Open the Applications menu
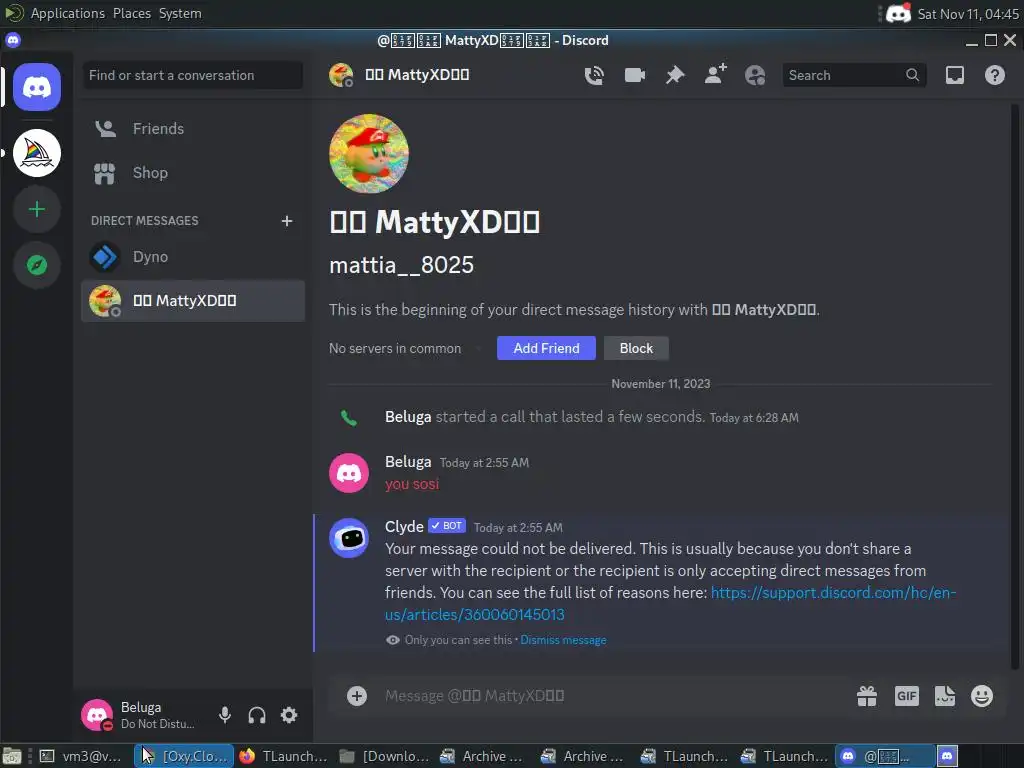This screenshot has width=1024, height=768. point(67,13)
